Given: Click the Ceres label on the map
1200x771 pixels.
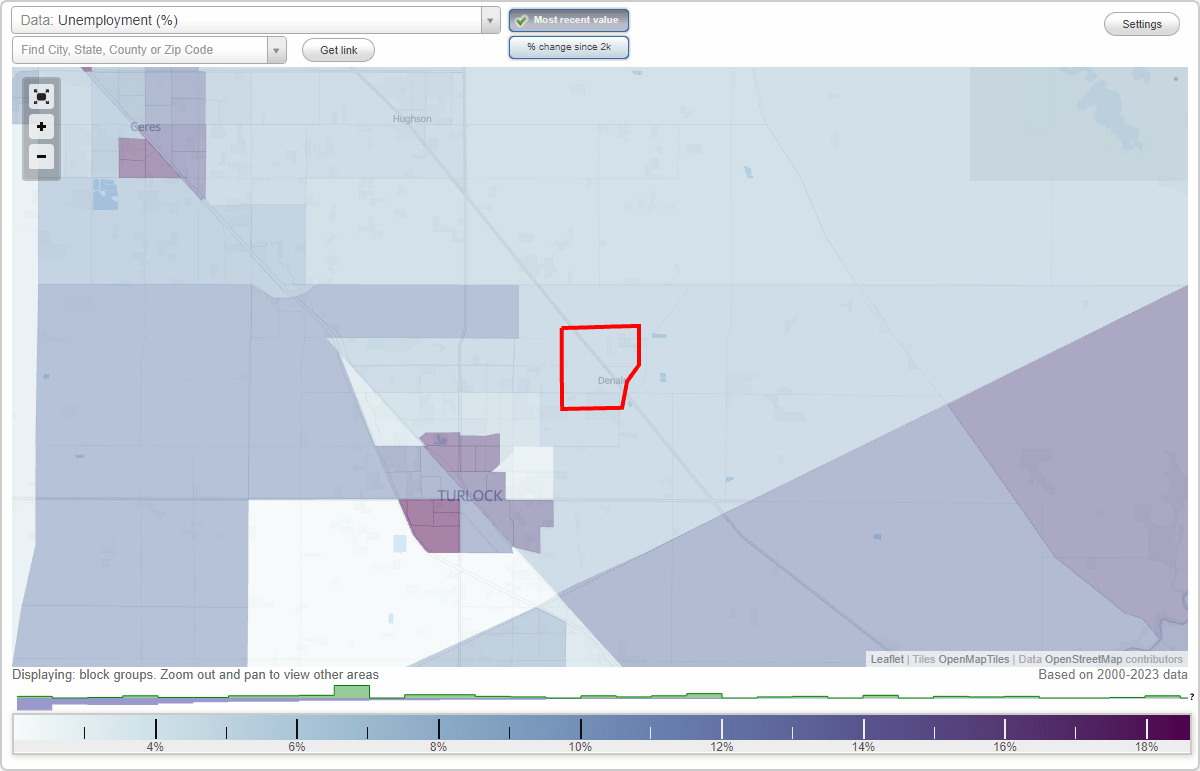Looking at the screenshot, I should tap(146, 127).
